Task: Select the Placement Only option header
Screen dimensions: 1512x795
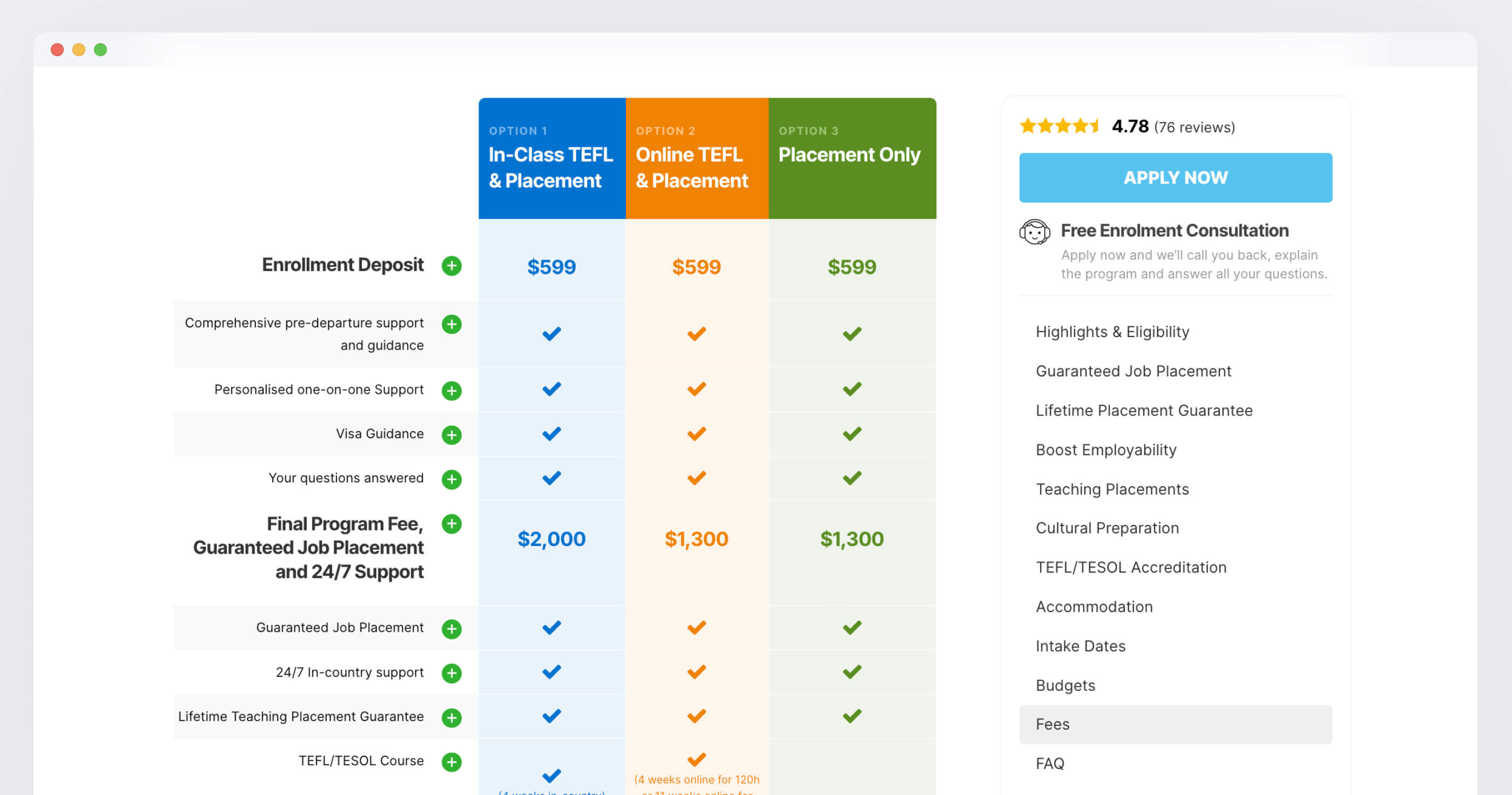Action: tap(852, 159)
